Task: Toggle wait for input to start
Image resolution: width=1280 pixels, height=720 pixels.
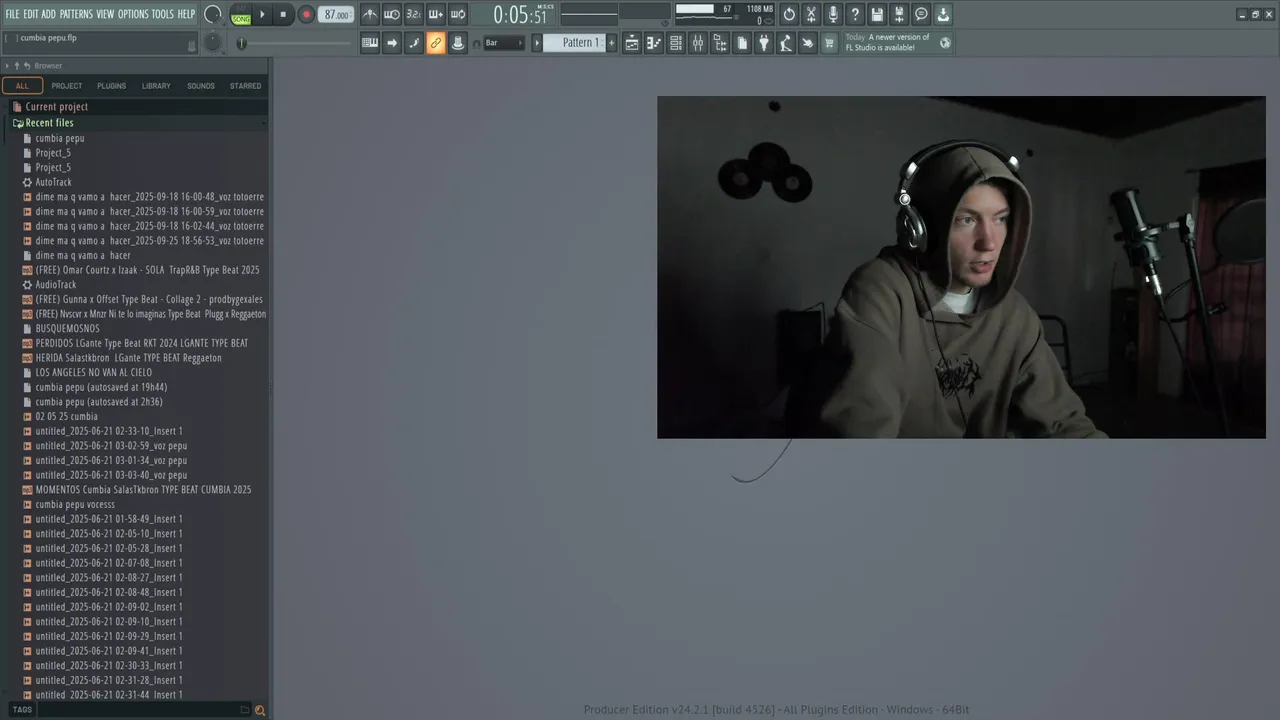Action: pyautogui.click(x=392, y=15)
